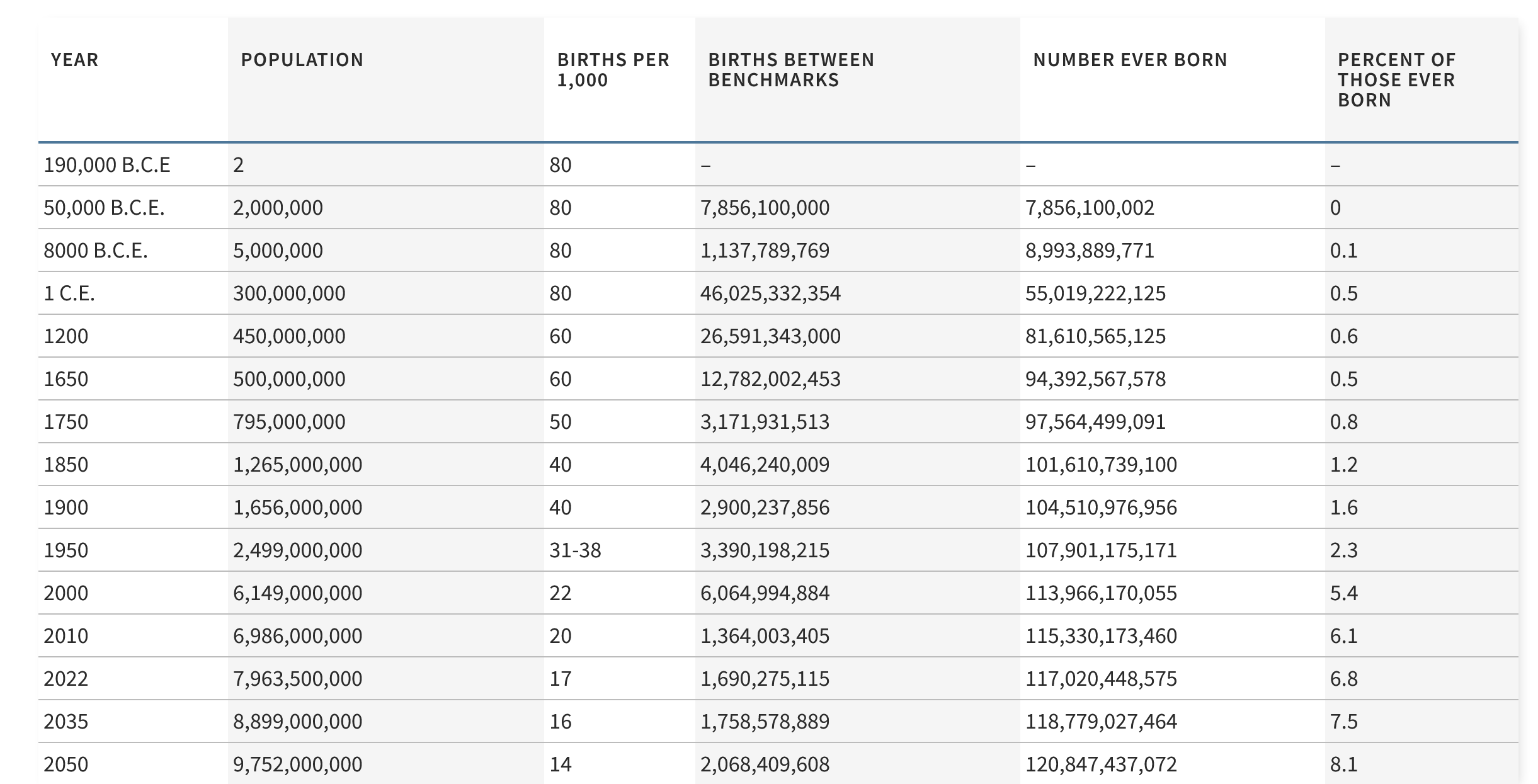The height and width of the screenshot is (784, 1538).
Task: Click the 1 C.E. row label
Action: [69, 293]
